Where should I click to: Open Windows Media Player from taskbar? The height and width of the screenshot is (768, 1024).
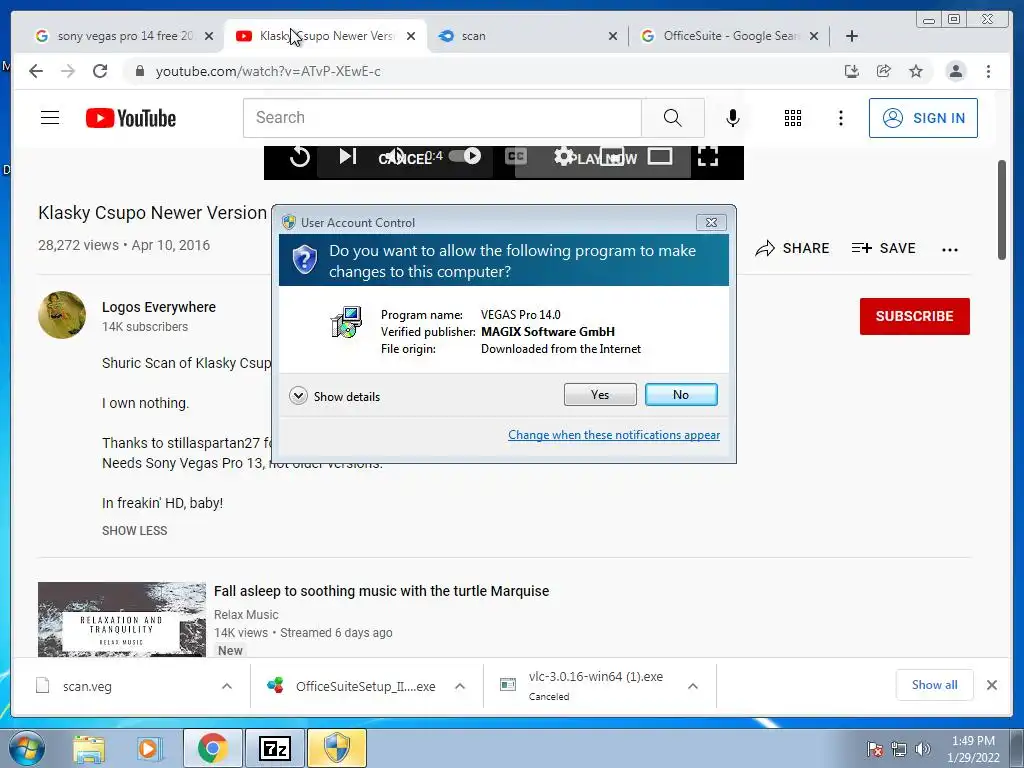tap(149, 748)
